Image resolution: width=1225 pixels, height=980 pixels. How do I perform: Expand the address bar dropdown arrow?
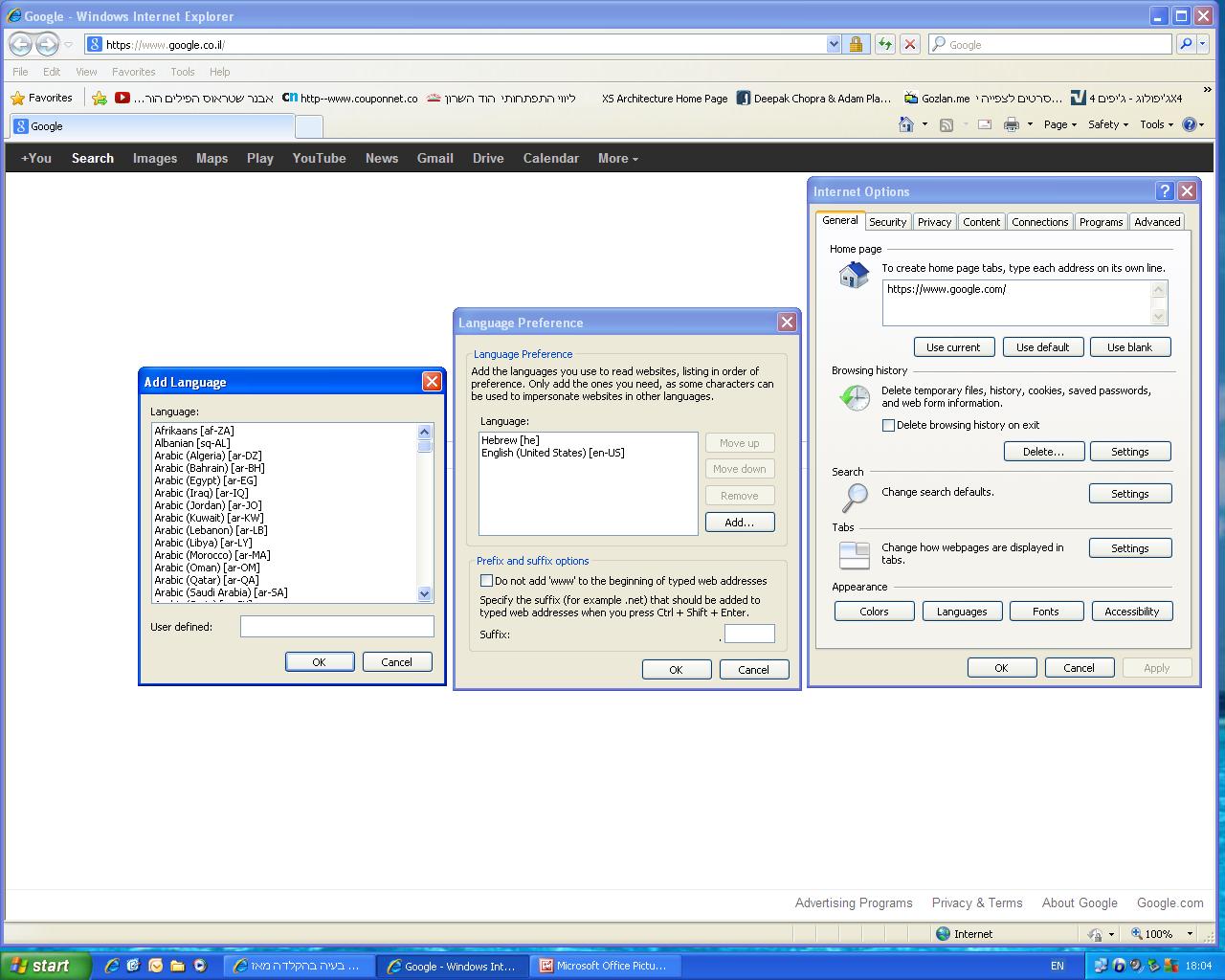tap(833, 44)
